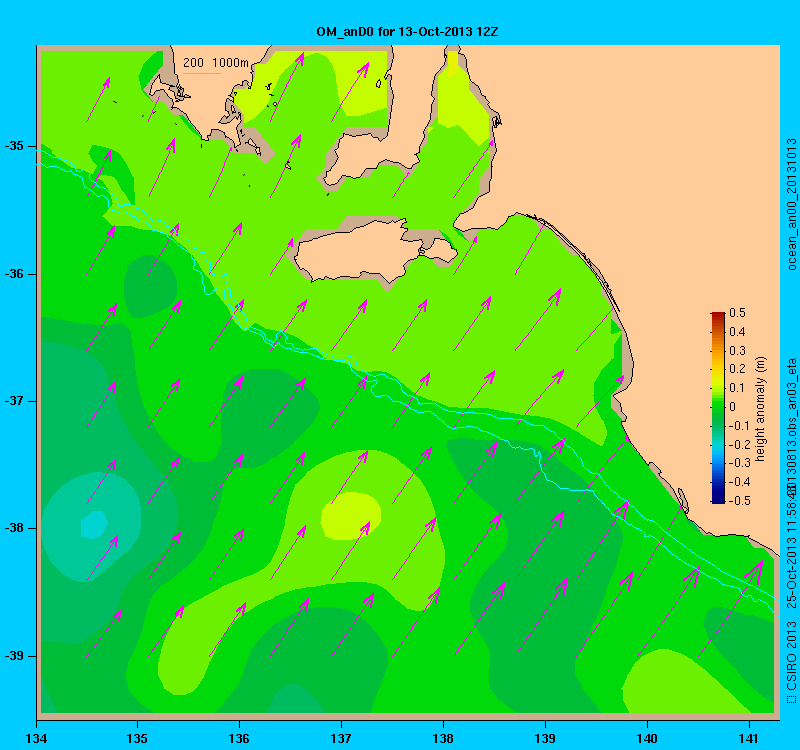Click the height anomaly color bar
Image resolution: width=800 pixels, height=750 pixels.
click(718, 408)
